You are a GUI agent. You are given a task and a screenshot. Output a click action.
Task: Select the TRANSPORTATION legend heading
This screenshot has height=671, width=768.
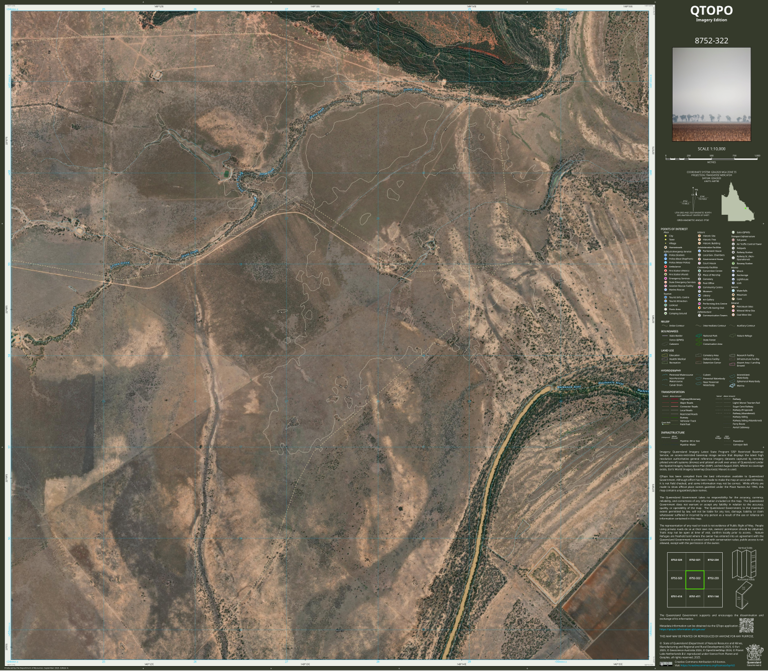[x=673, y=392]
